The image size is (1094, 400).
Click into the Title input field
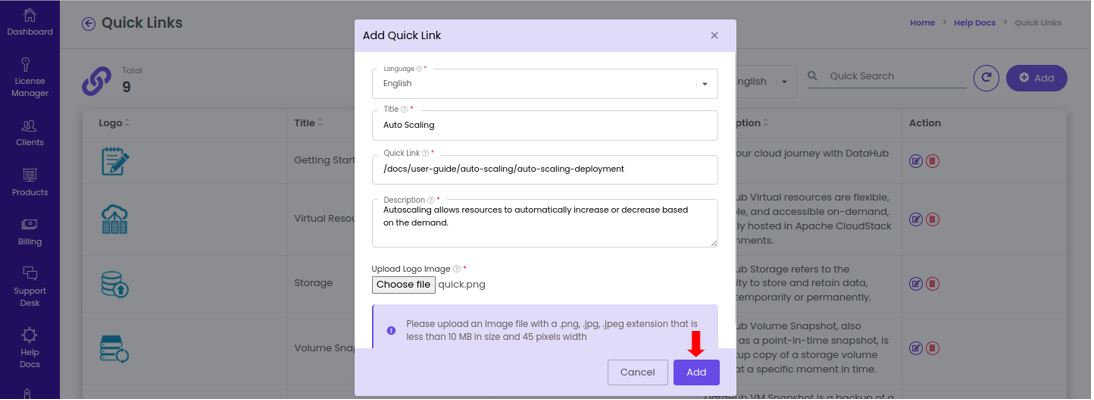(545, 126)
